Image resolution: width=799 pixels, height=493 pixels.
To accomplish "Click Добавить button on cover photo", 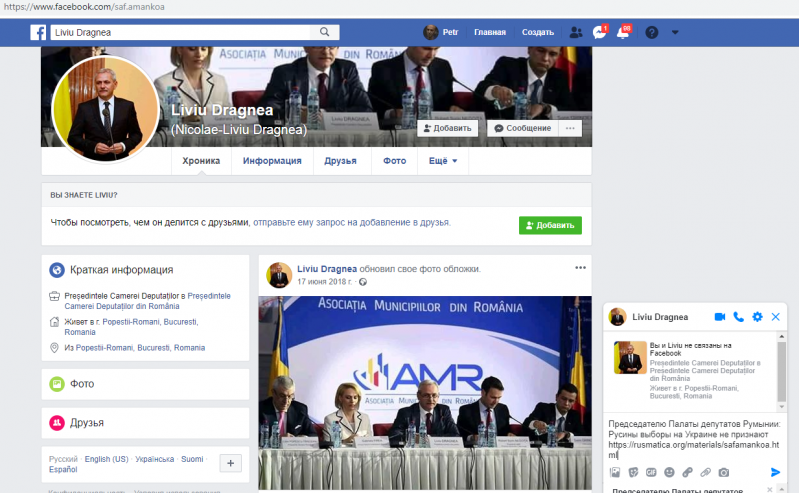I will (447, 128).
